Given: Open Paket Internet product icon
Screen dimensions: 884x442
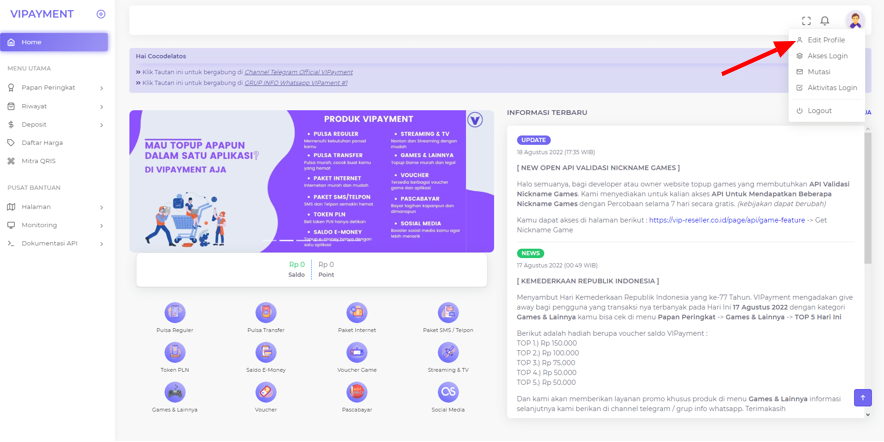Looking at the screenshot, I should tap(357, 312).
